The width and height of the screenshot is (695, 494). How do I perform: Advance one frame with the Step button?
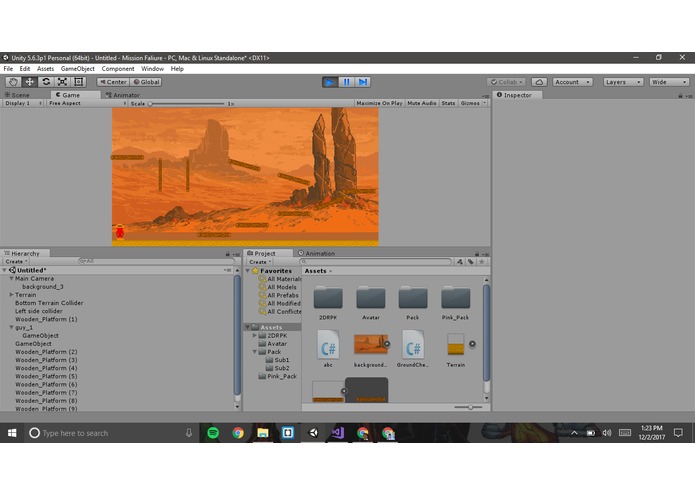coord(363,82)
